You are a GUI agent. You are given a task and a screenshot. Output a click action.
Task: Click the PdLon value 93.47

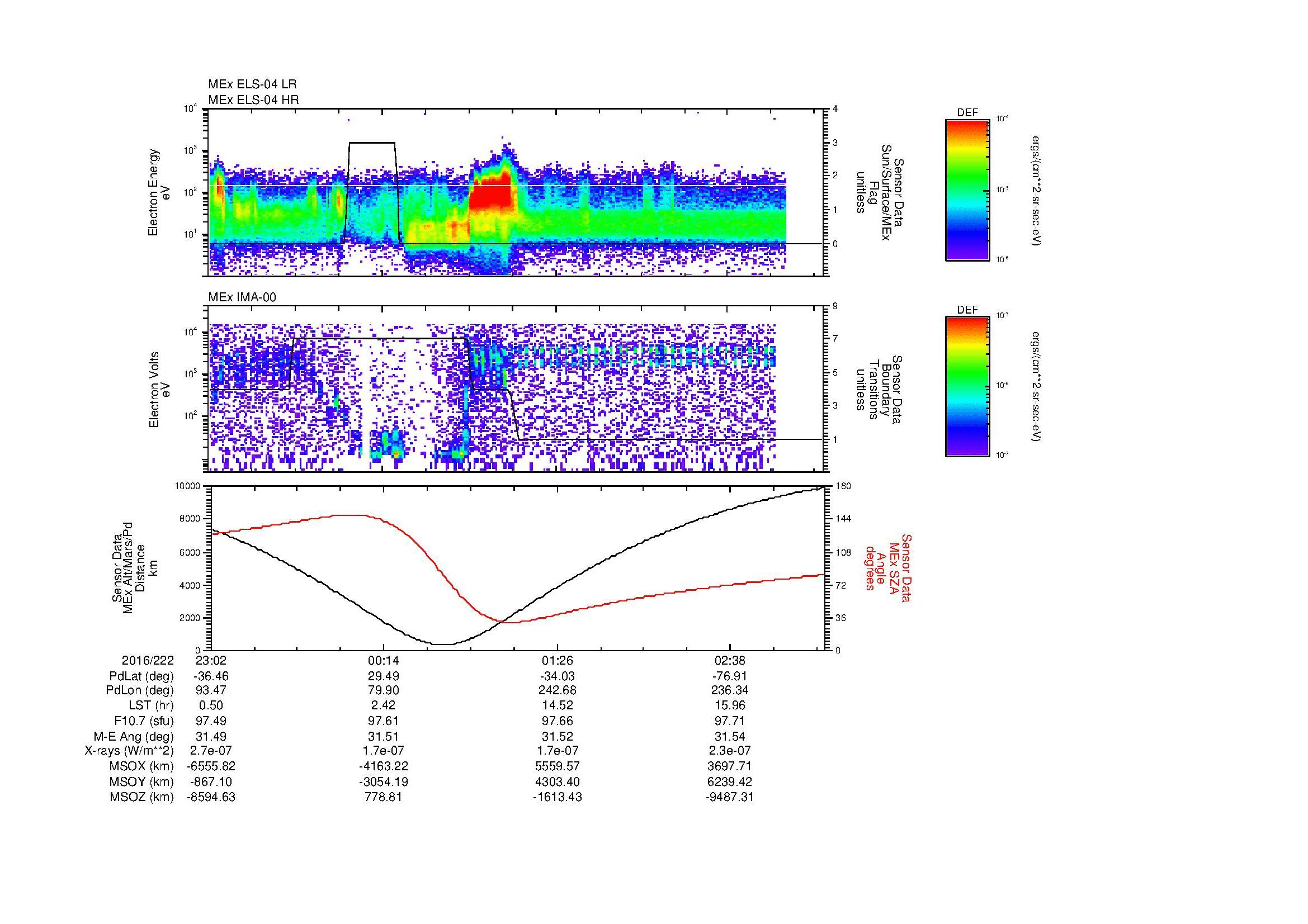tap(211, 691)
